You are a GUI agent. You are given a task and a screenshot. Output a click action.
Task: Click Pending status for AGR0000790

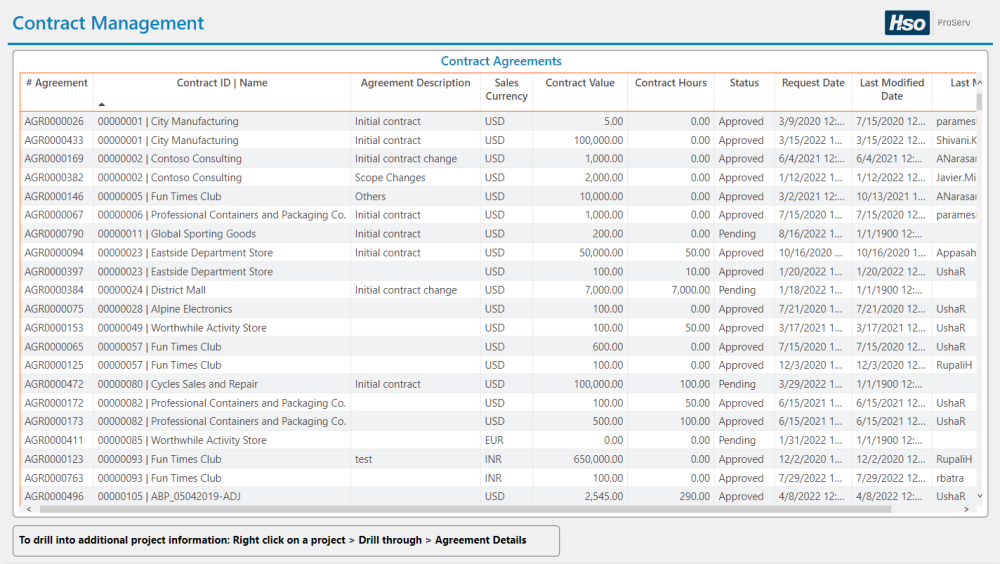click(x=737, y=234)
